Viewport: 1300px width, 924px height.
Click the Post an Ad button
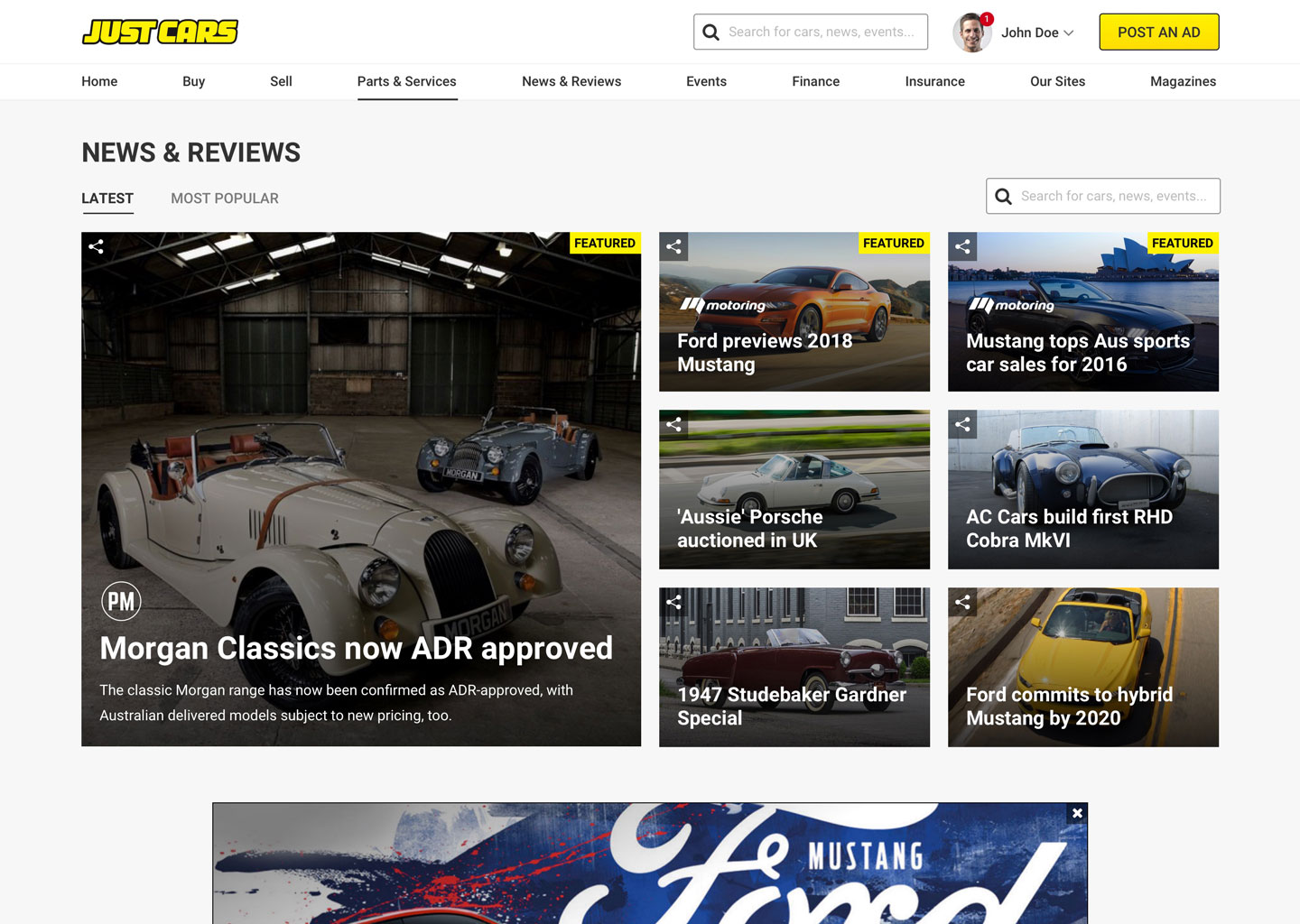(x=1159, y=32)
